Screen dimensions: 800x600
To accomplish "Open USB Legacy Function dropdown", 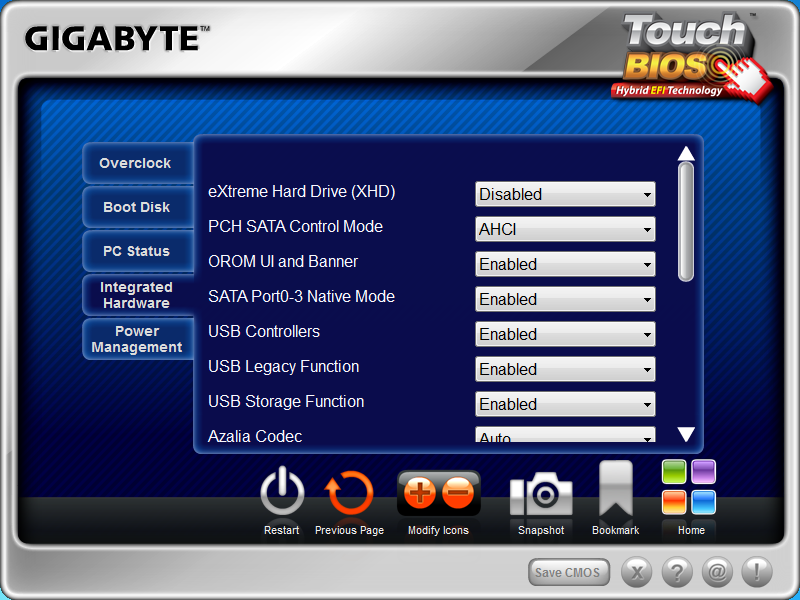I will 565,369.
